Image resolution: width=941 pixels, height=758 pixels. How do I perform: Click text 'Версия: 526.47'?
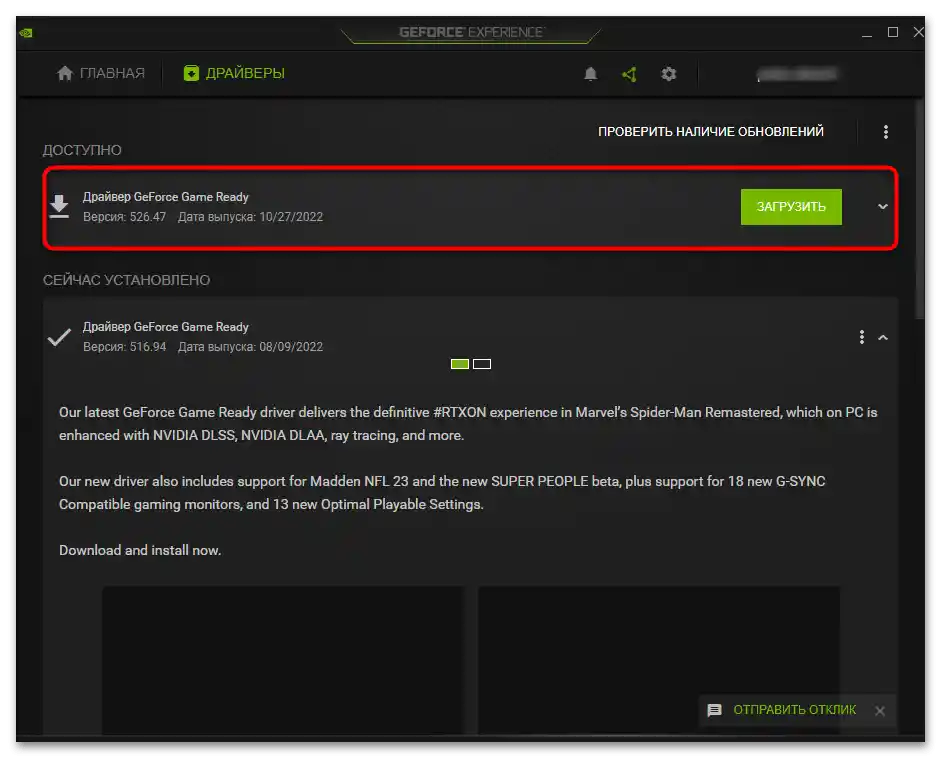pos(124,217)
